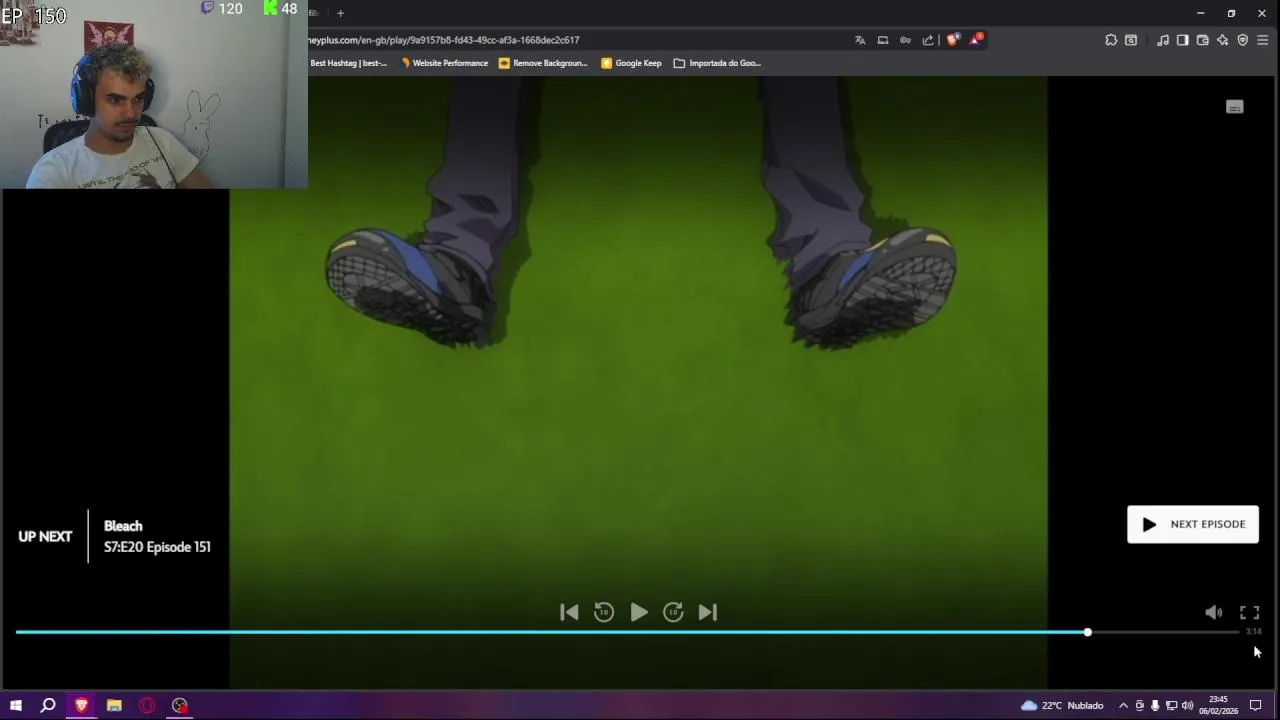Open the taskbar clock and date

tap(1219, 705)
